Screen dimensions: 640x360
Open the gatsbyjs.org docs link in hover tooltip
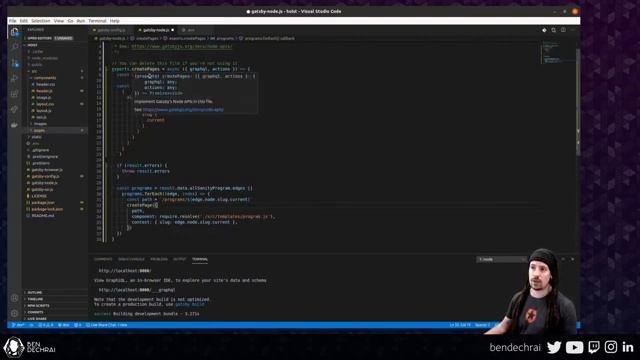(183, 109)
